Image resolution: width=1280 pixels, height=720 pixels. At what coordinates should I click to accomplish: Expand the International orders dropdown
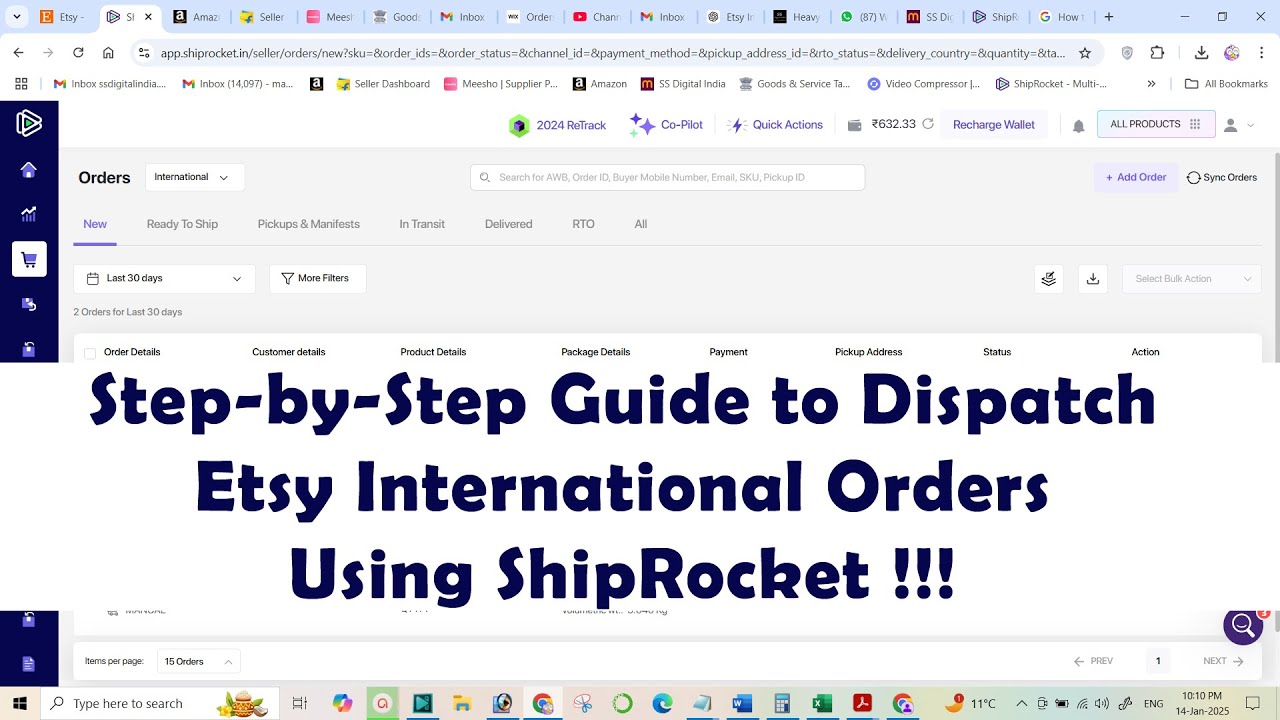point(195,177)
